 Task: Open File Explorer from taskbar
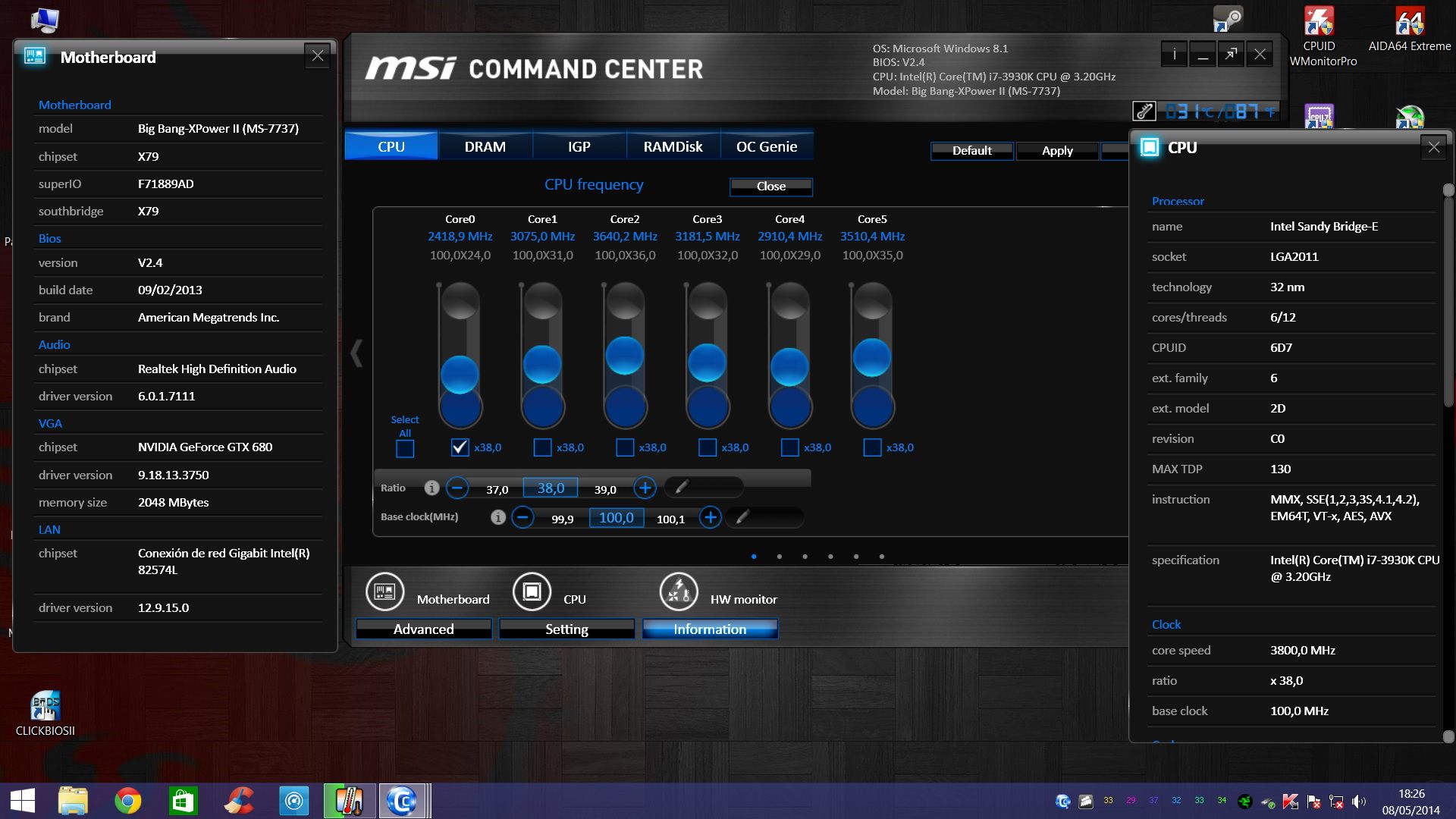(74, 801)
